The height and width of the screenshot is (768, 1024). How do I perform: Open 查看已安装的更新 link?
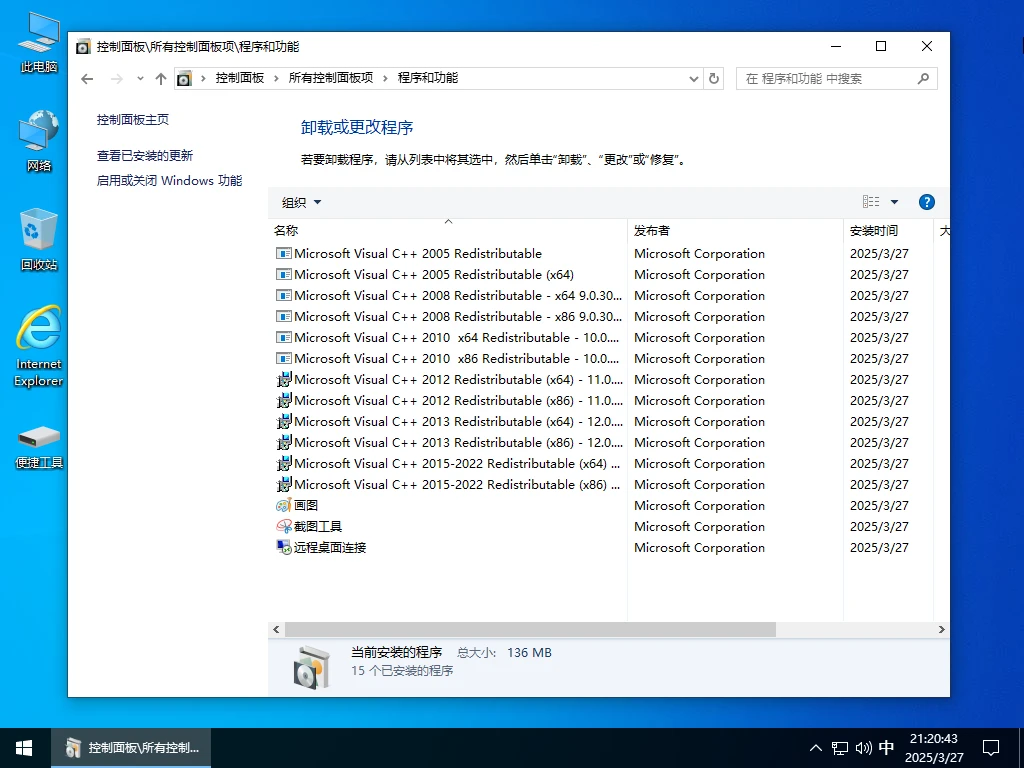[145, 157]
